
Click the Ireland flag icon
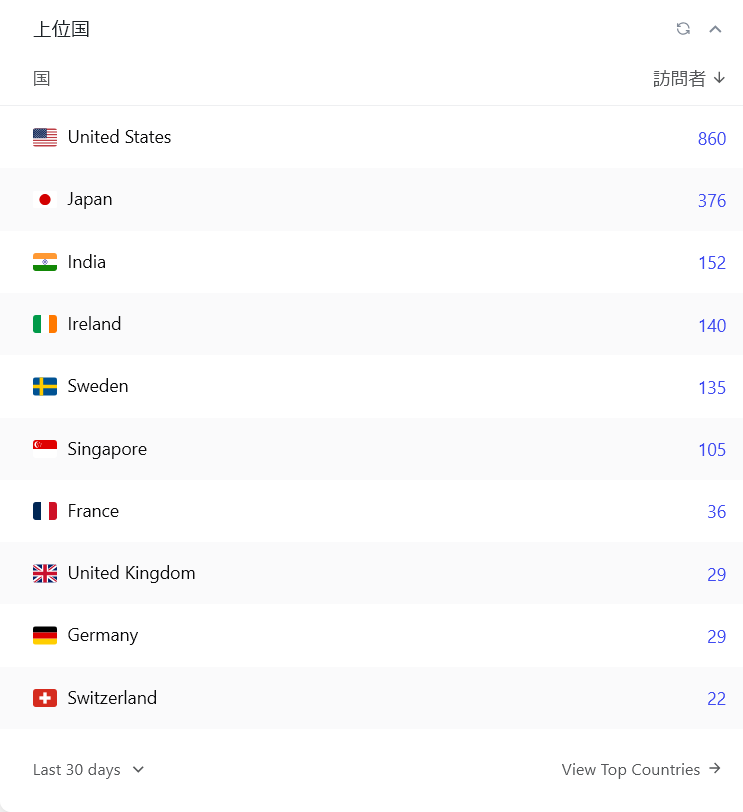point(45,324)
